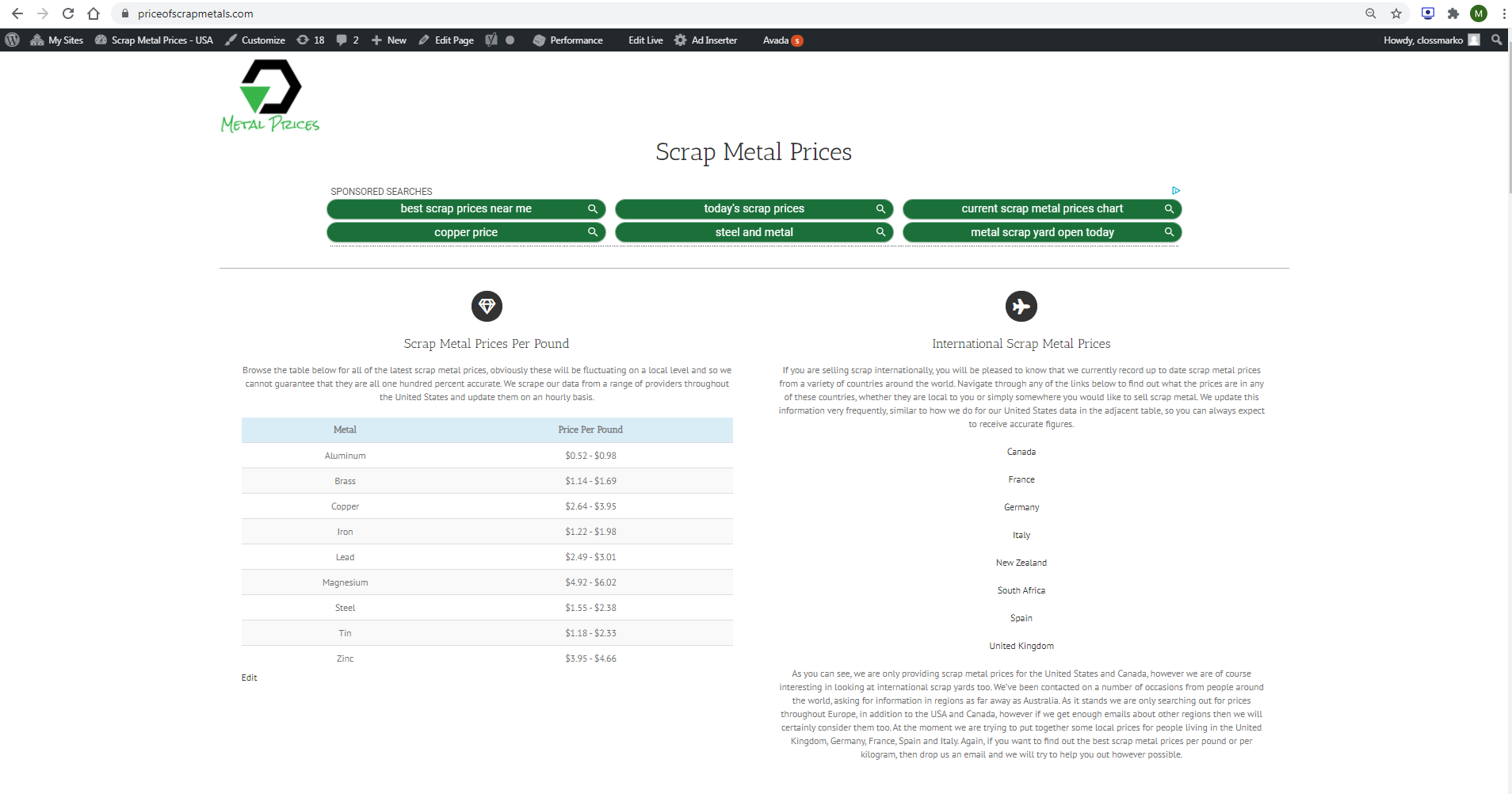The image size is (1512, 794).
Task: Open the comments bubble with 2 pending
Action: pos(347,40)
